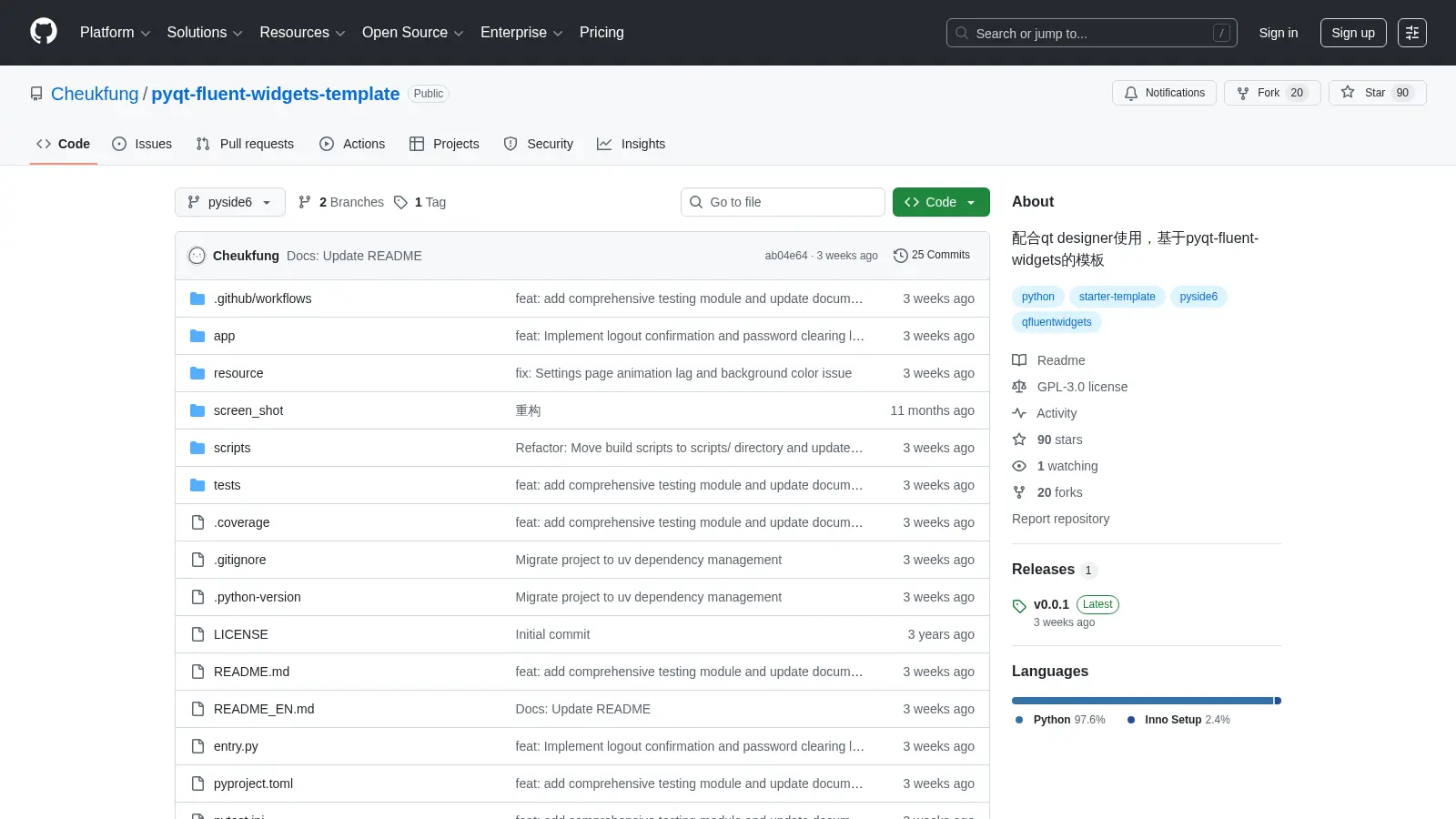Click the app folder icon

197,336
